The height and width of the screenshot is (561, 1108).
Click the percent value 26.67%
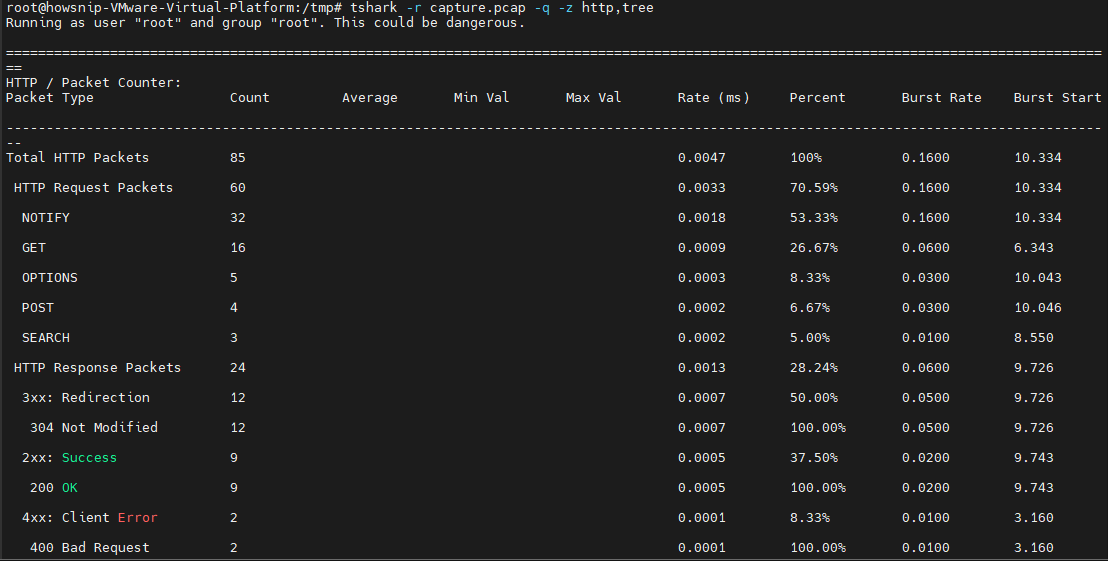coord(814,247)
